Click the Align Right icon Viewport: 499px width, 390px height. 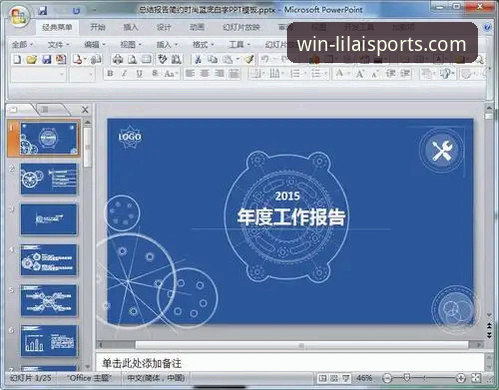pyautogui.click(x=219, y=73)
